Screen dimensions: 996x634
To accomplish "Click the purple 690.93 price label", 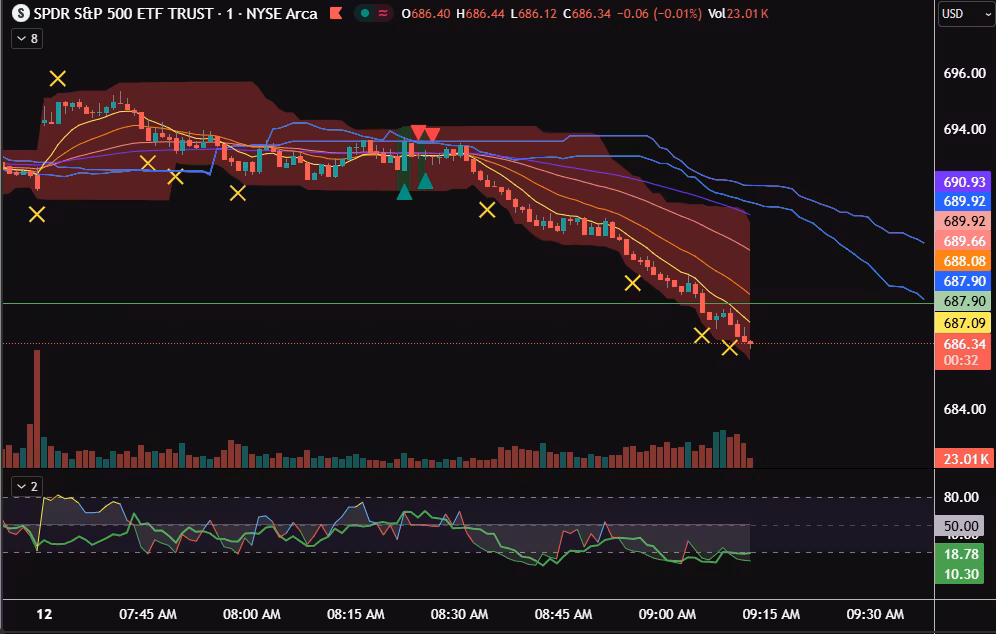I will (x=964, y=182).
